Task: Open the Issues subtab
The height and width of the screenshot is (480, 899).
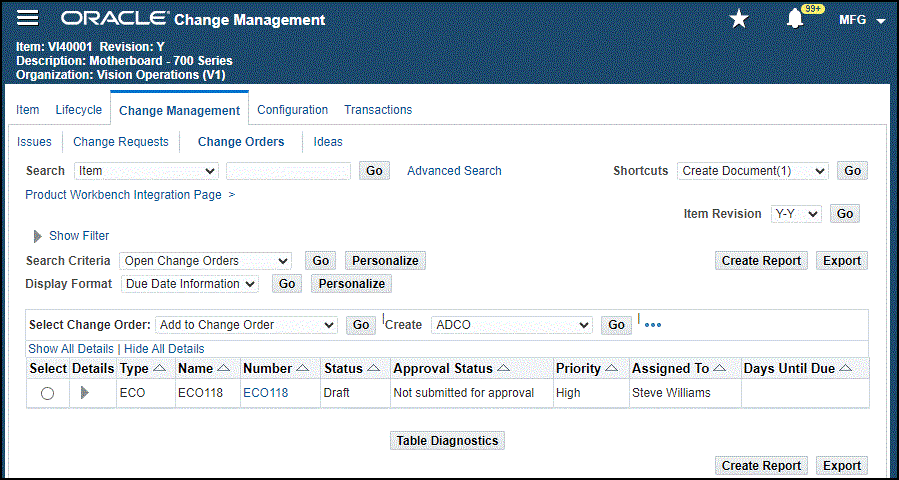Action: pyautogui.click(x=34, y=142)
